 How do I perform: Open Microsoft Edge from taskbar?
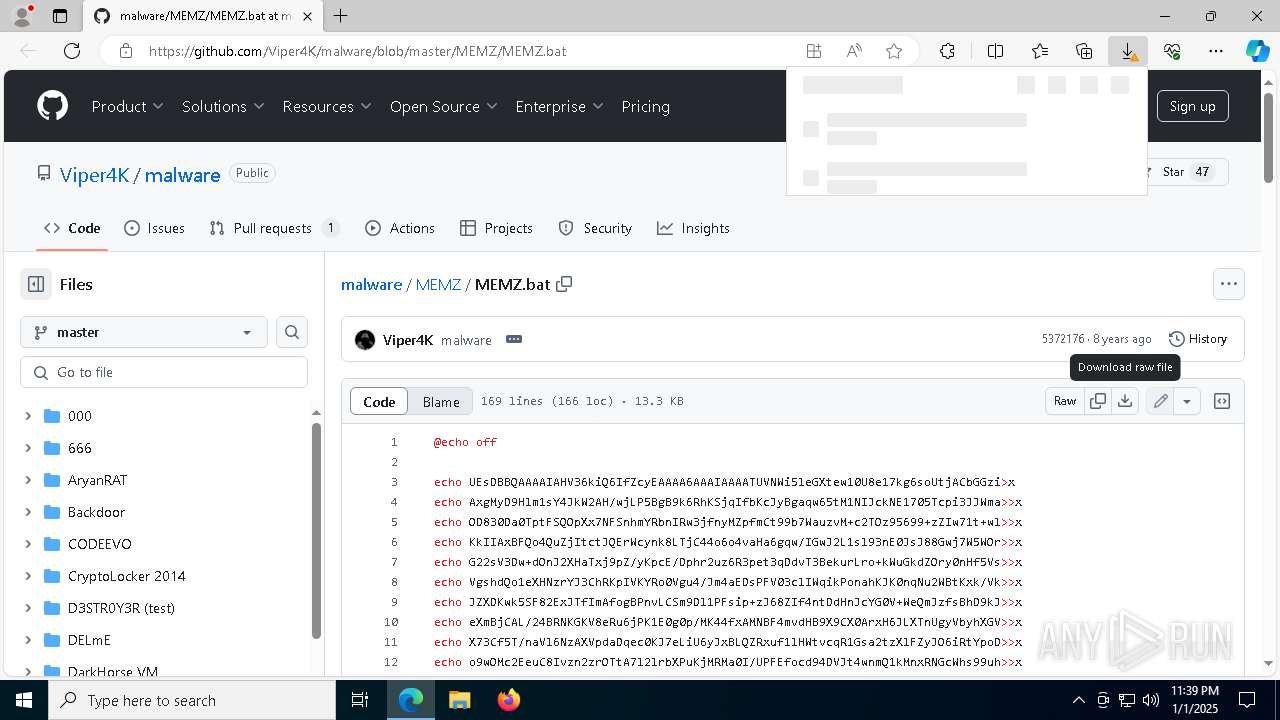(411, 700)
